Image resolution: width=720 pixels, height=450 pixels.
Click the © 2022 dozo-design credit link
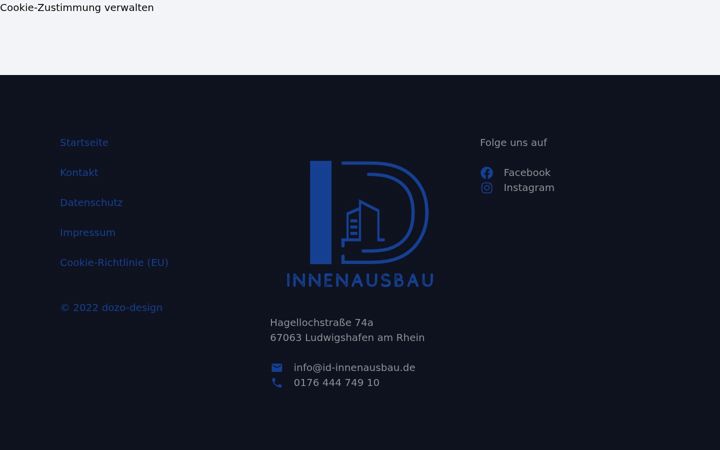pyautogui.click(x=111, y=308)
